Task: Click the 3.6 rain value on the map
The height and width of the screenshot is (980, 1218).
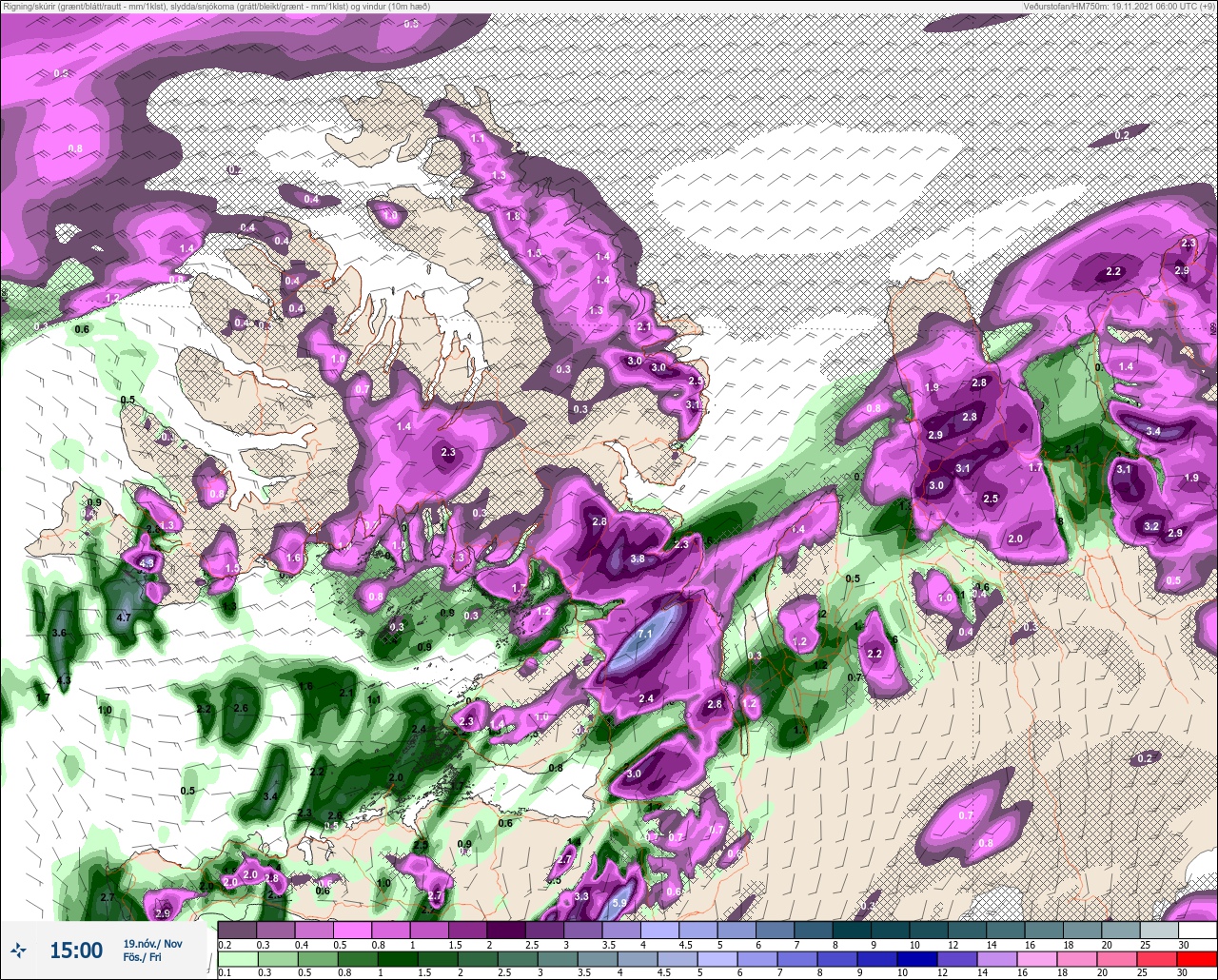Action: pos(59,633)
